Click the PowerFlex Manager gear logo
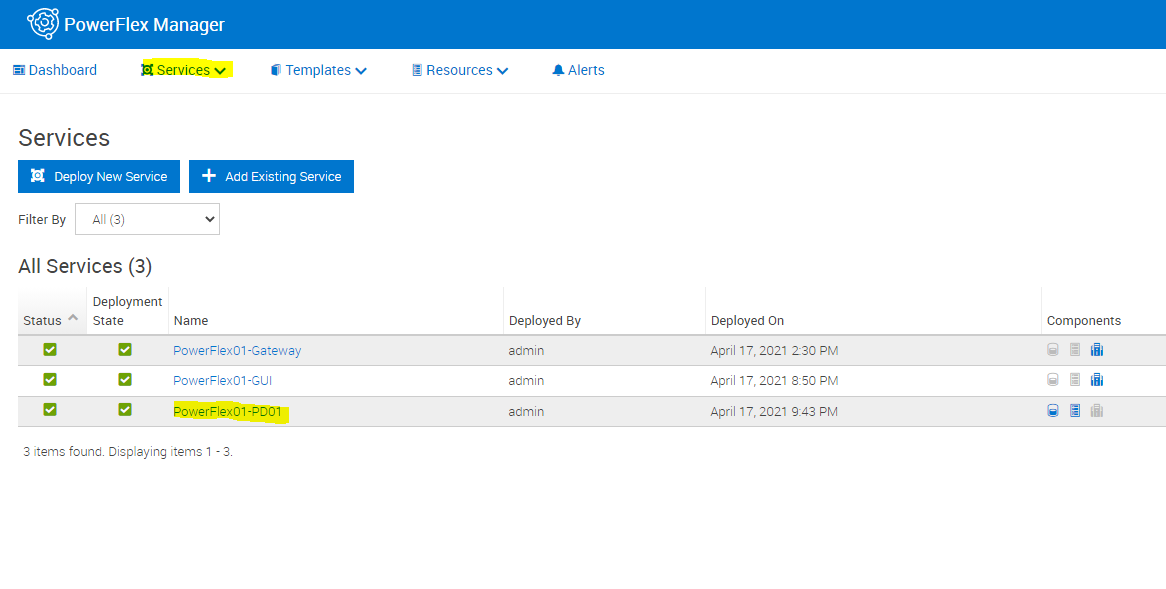The image size is (1166, 589). [x=42, y=23]
